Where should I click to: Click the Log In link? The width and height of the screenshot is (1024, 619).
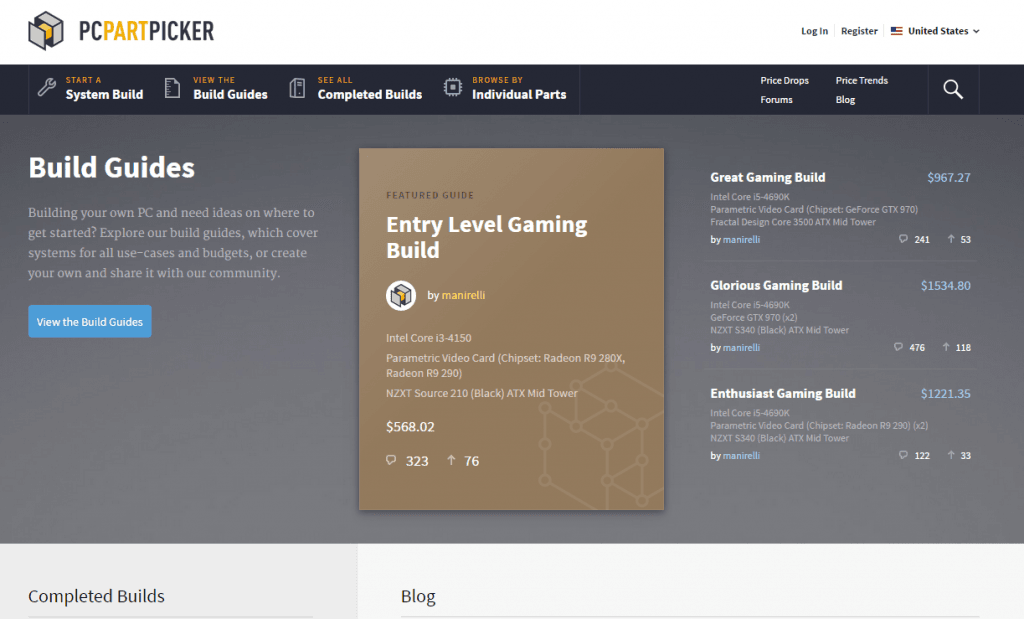(x=814, y=31)
